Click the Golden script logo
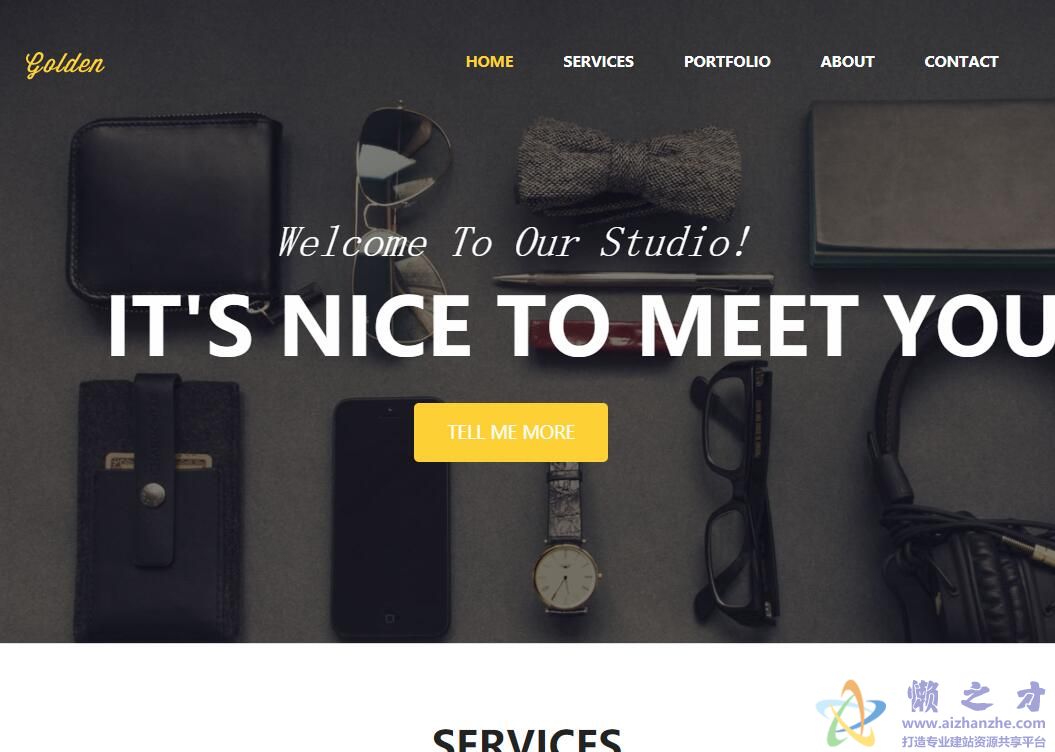 click(x=65, y=65)
